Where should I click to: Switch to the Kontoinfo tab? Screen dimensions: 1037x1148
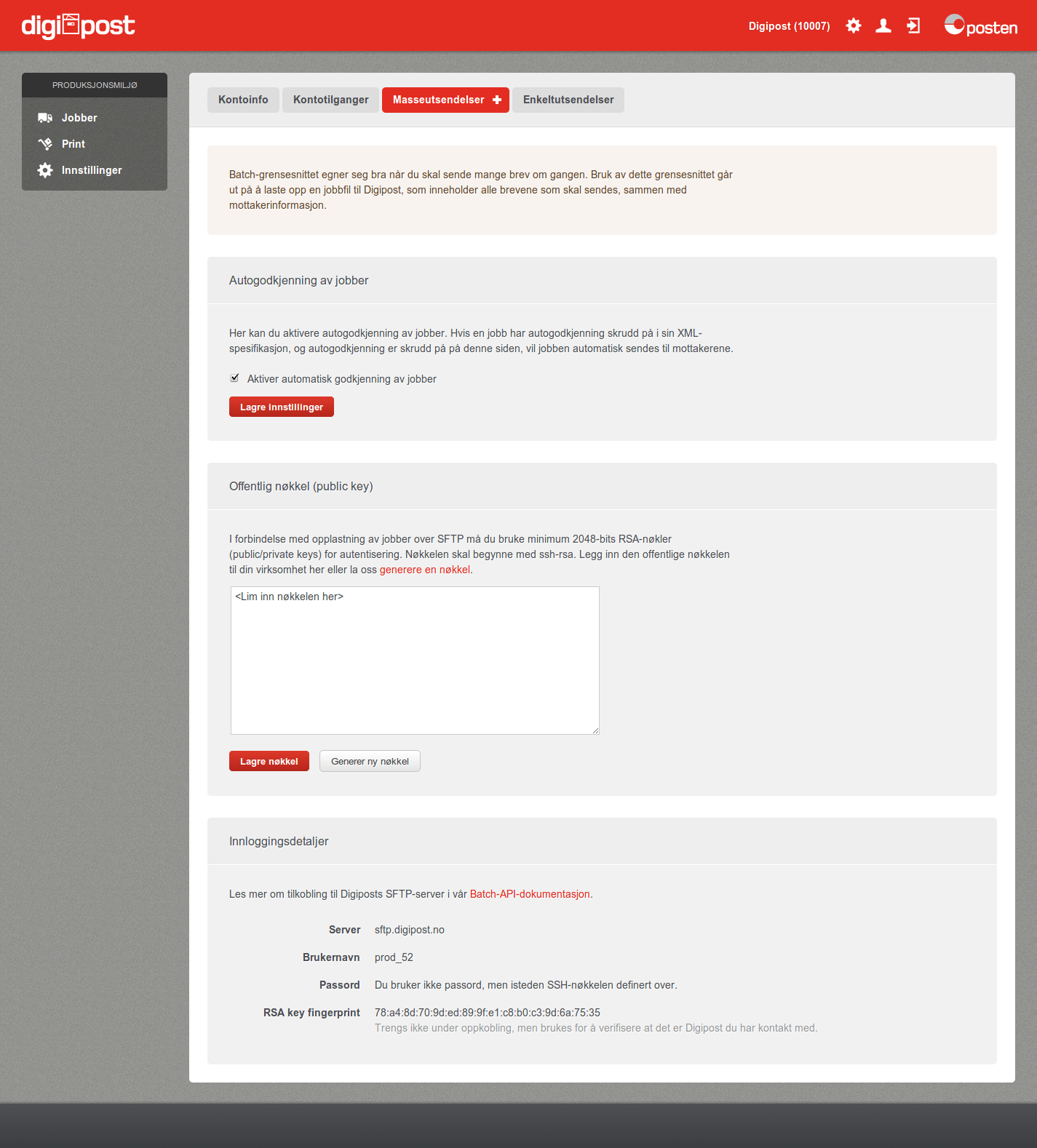point(243,100)
